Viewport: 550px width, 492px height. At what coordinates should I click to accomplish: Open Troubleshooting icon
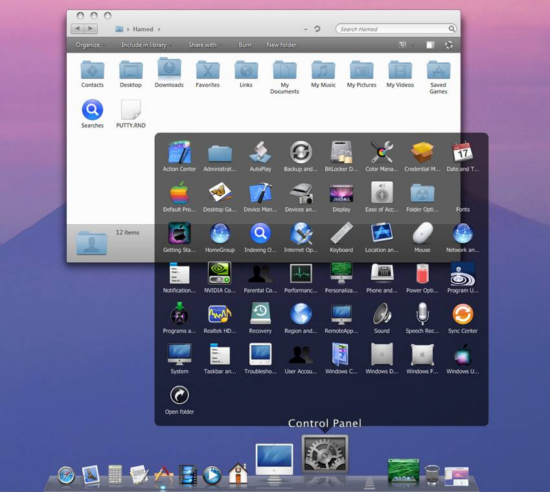(x=260, y=354)
